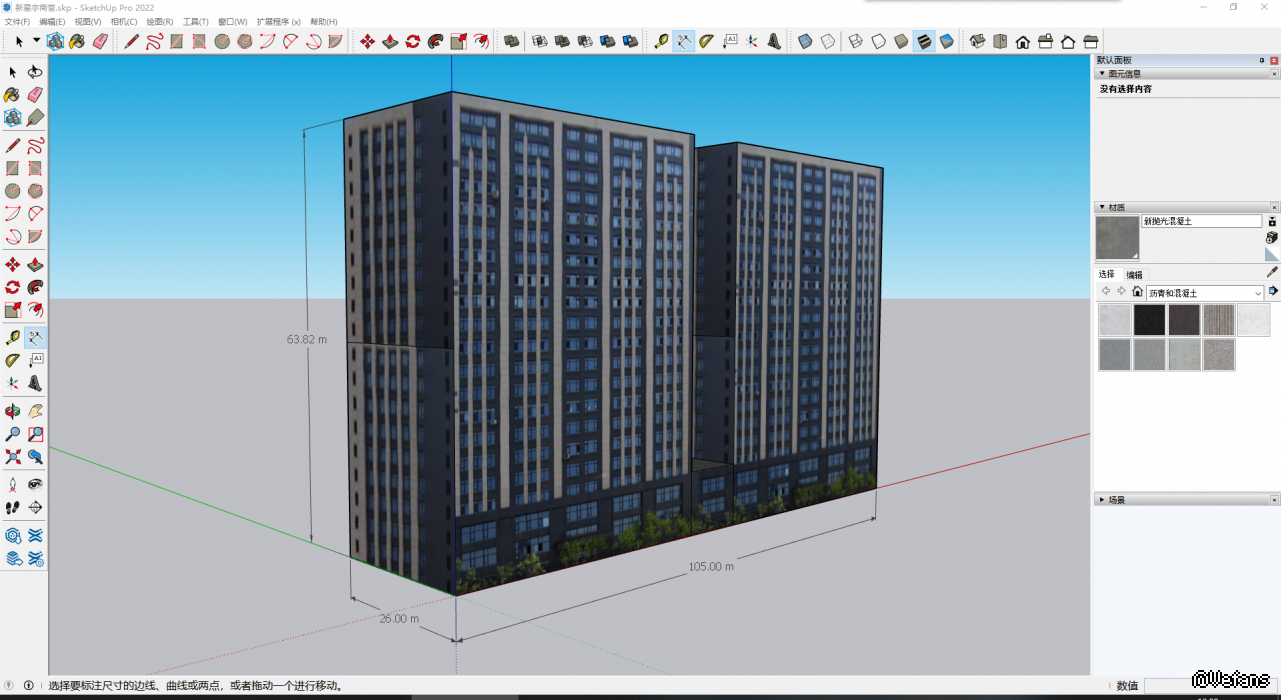Click the Zoom Extents tool in left toolbar
1281x700 pixels.
(x=13, y=457)
